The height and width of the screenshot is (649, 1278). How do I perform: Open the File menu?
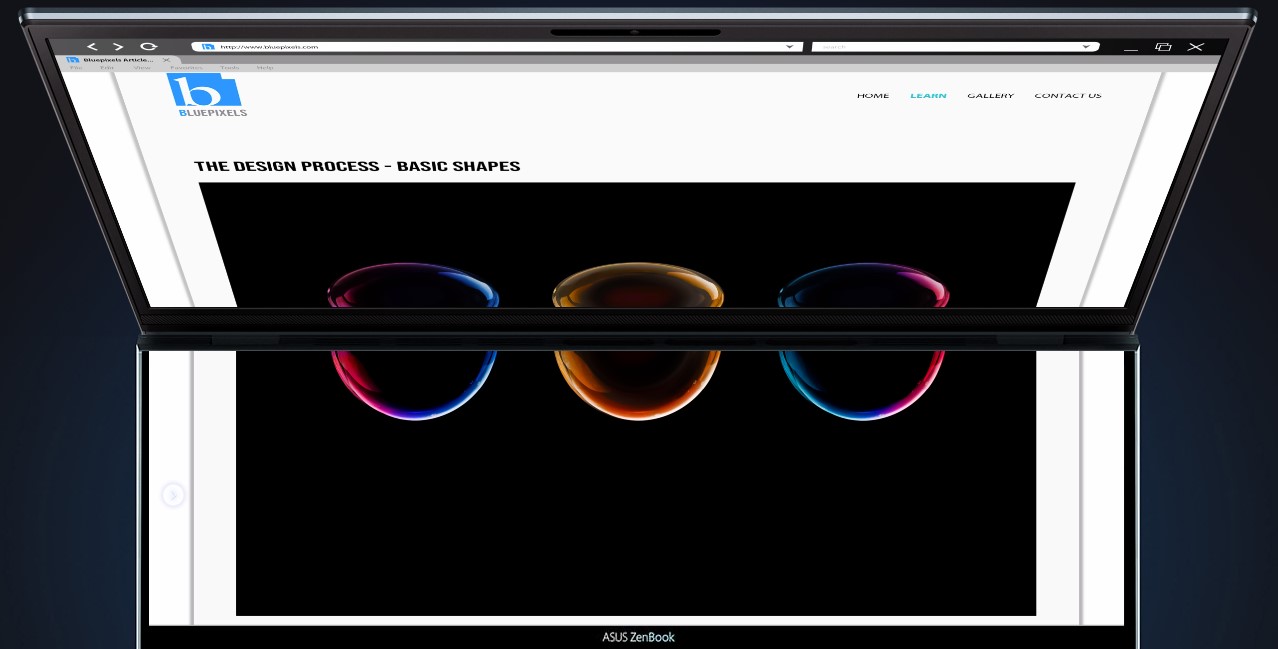pyautogui.click(x=75, y=68)
